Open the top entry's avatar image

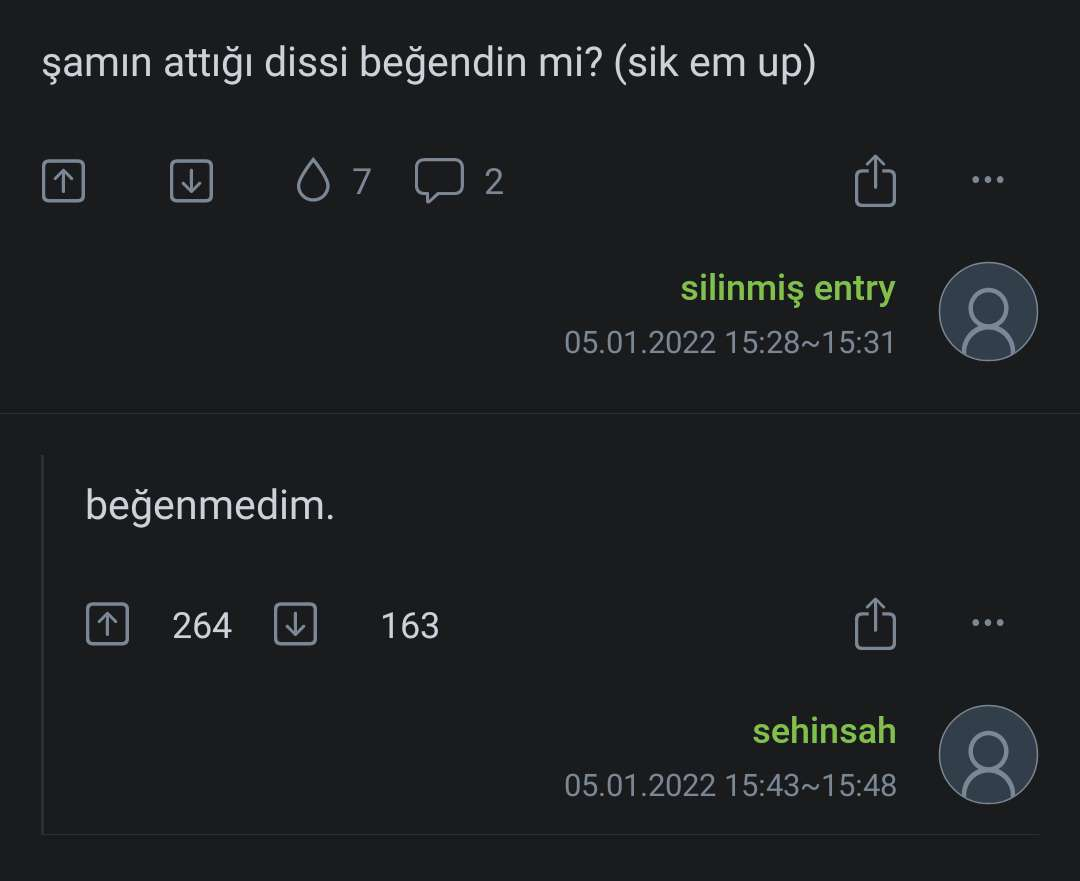[x=988, y=311]
